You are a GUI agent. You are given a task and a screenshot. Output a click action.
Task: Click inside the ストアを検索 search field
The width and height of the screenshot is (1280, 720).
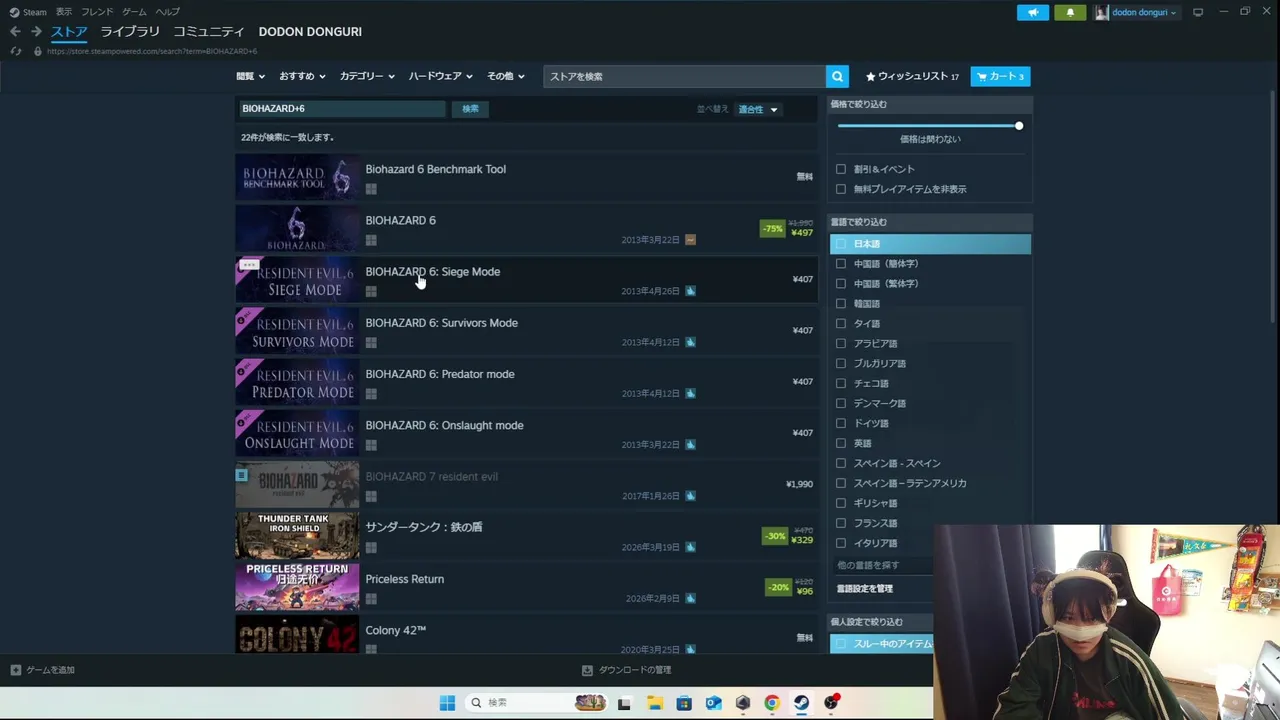[x=684, y=76]
